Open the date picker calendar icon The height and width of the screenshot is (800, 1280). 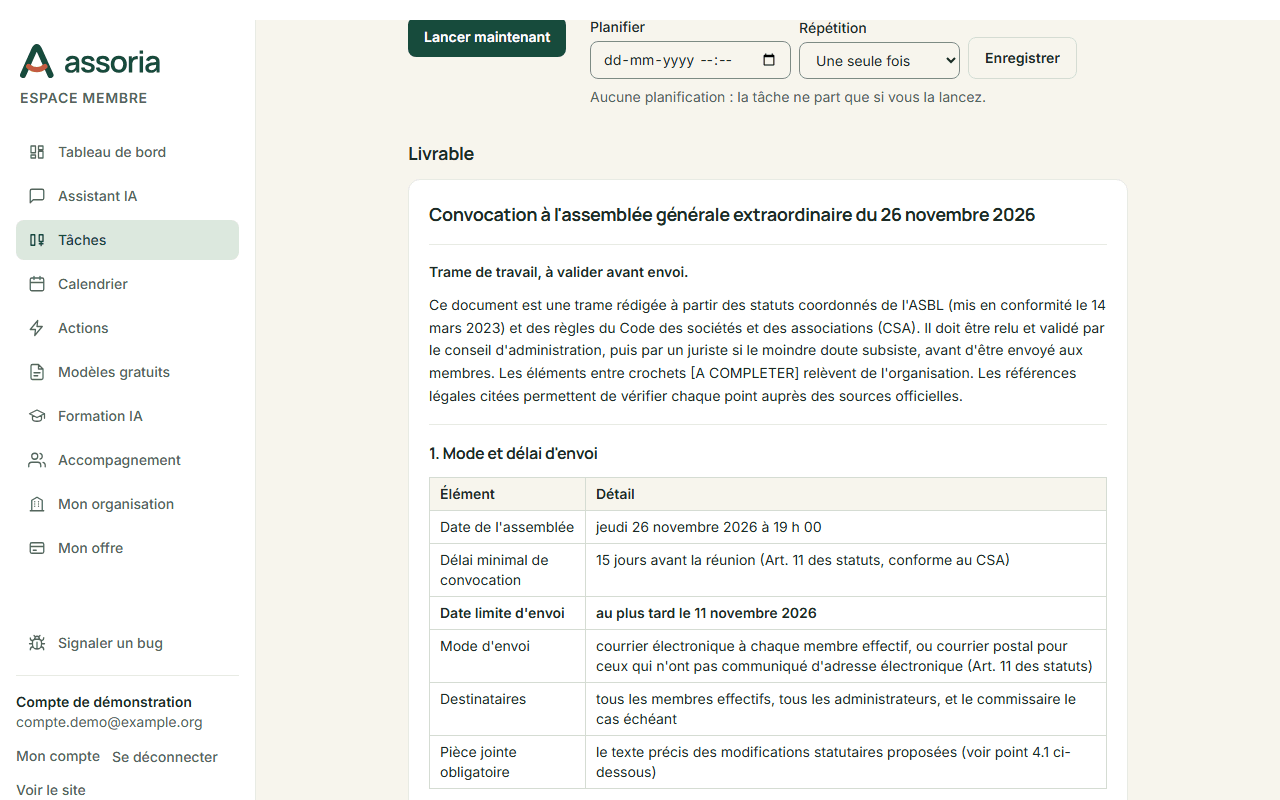[769, 60]
